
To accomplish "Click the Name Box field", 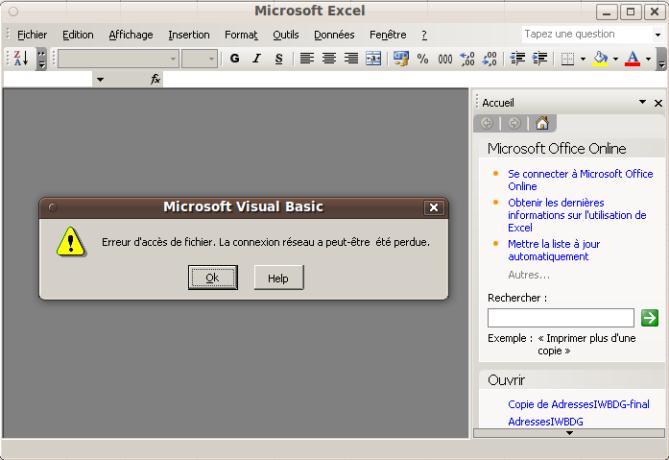I will click(x=48, y=79).
